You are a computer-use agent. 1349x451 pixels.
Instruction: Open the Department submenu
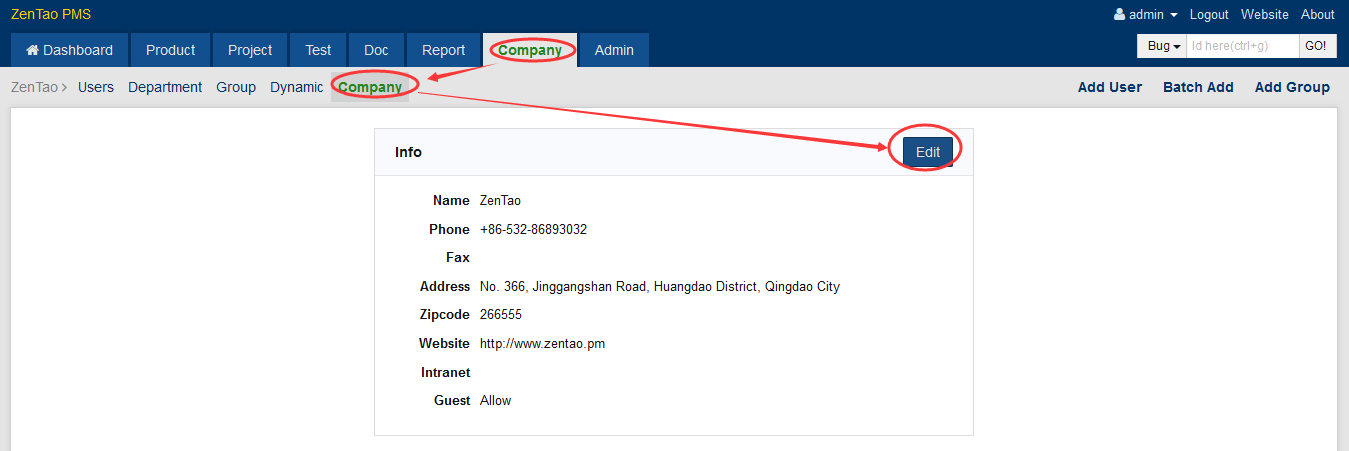pyautogui.click(x=165, y=87)
